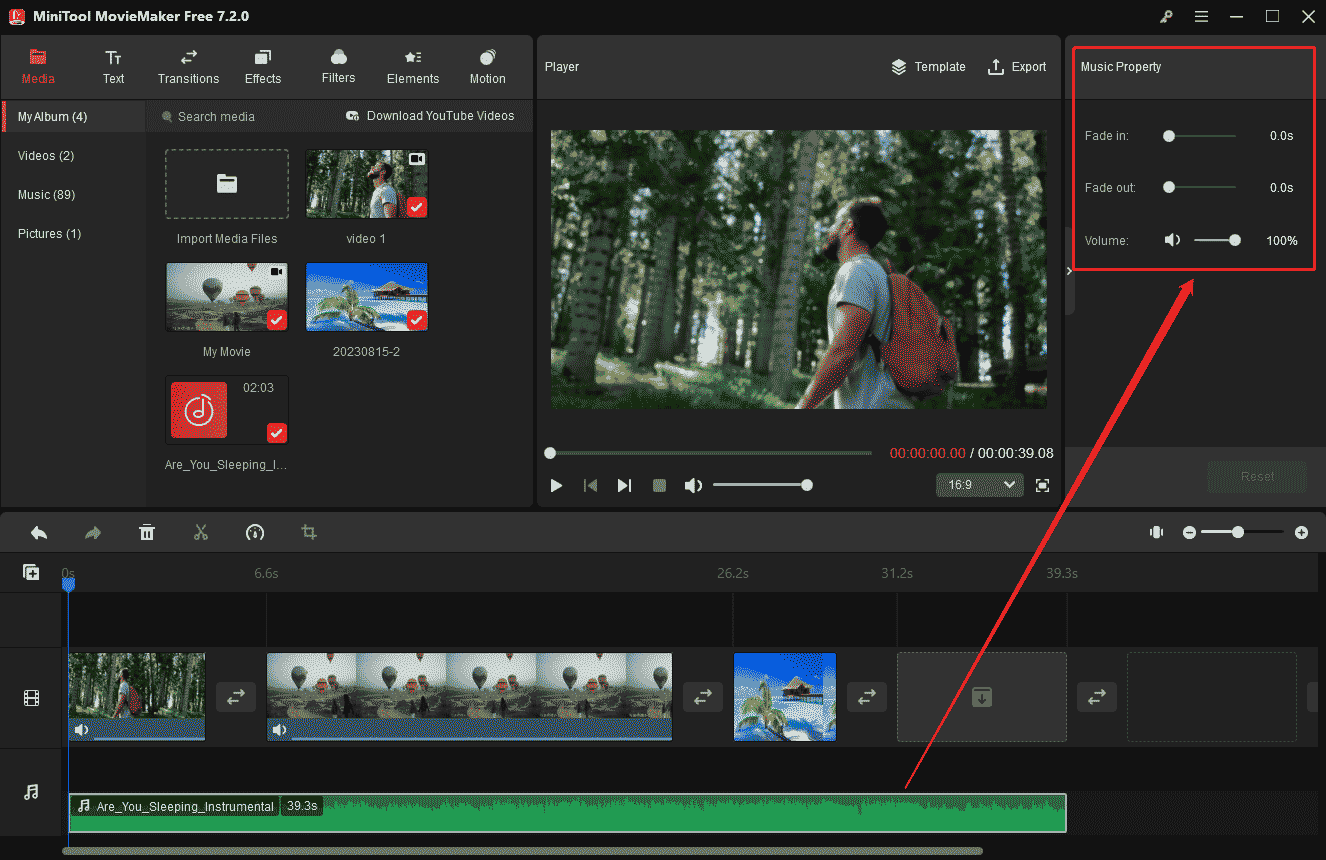This screenshot has width=1326, height=860.
Task: Stop the playback
Action: 659,485
